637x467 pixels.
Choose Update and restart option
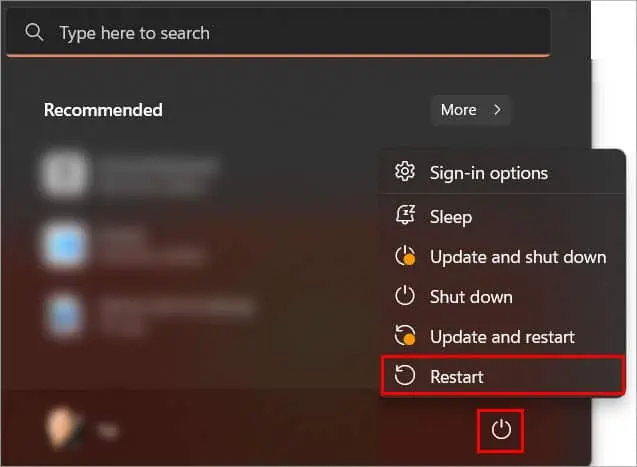point(502,337)
